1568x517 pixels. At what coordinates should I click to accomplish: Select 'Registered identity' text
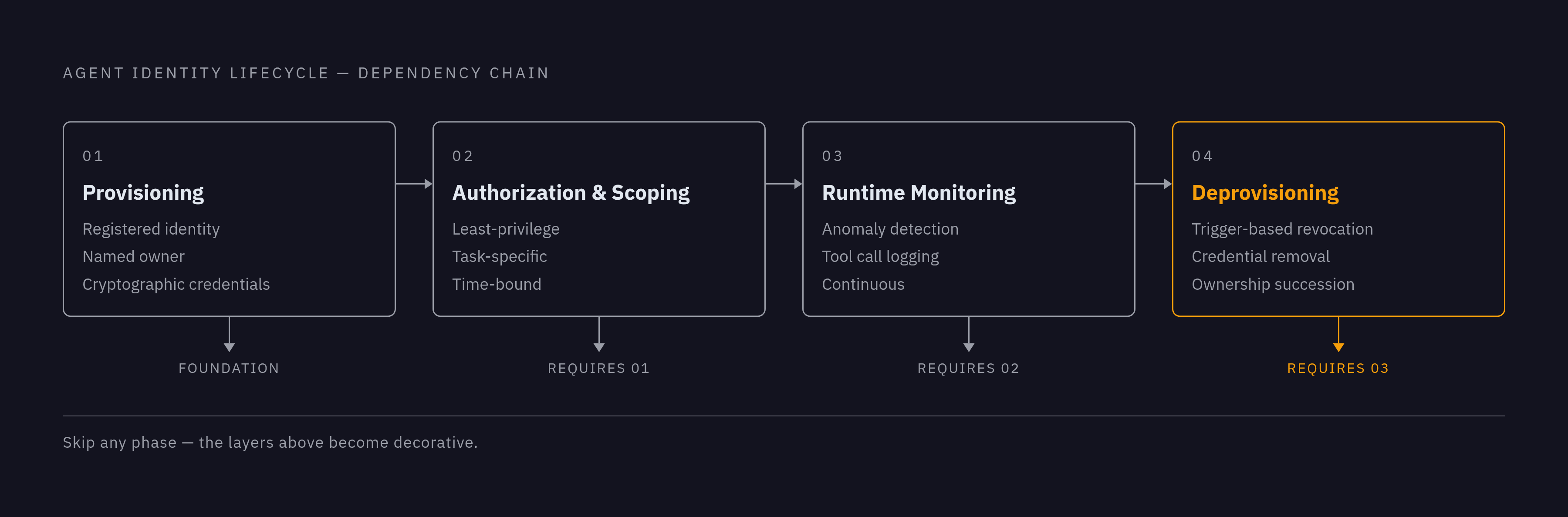point(151,229)
